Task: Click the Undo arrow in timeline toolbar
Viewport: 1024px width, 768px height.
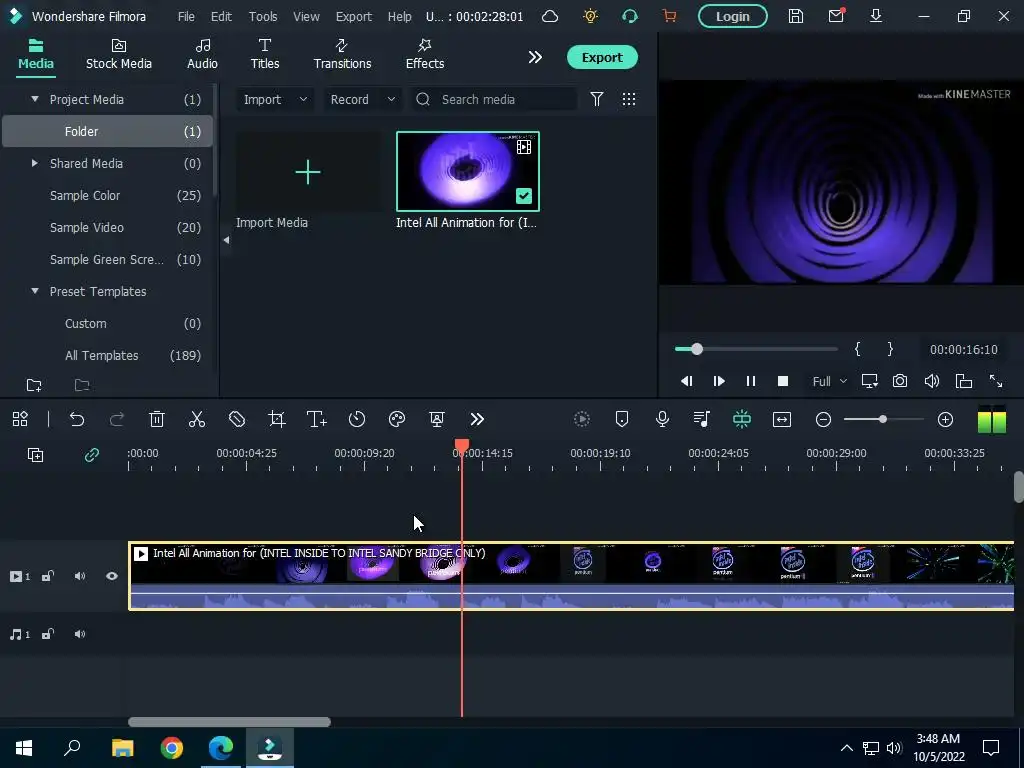Action: (x=77, y=419)
